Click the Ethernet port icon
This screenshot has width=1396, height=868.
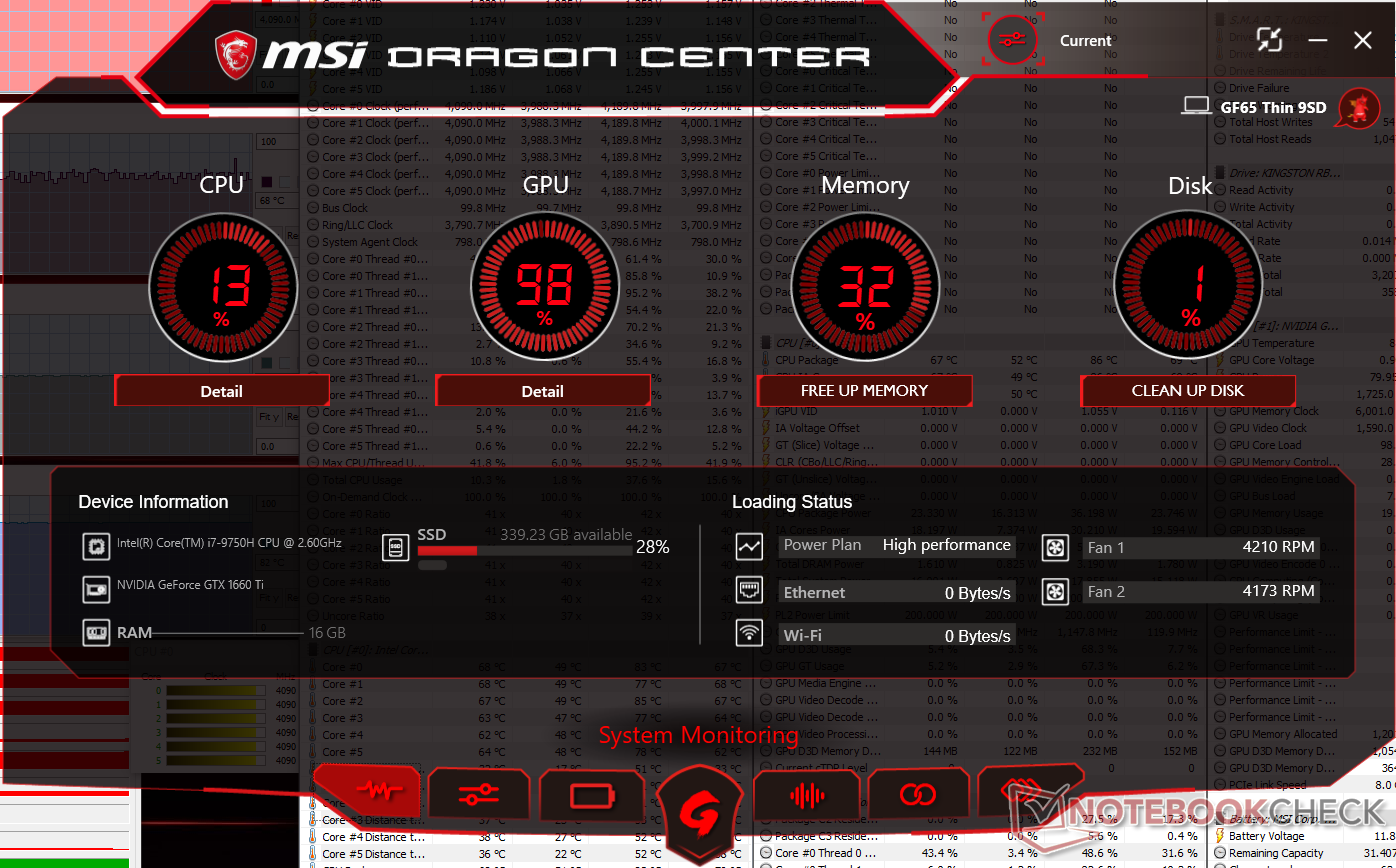749,590
